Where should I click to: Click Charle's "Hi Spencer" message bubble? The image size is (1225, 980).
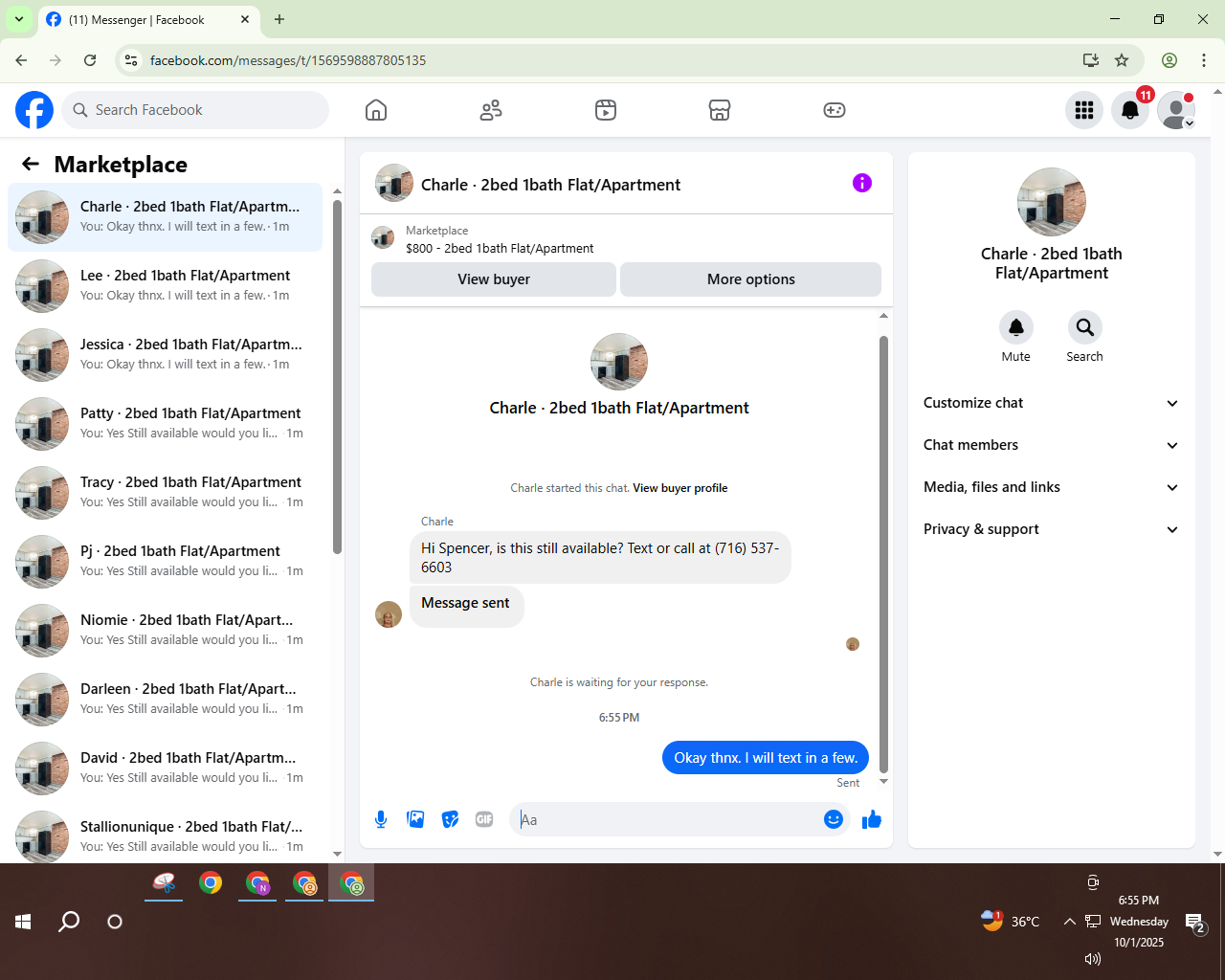click(600, 557)
